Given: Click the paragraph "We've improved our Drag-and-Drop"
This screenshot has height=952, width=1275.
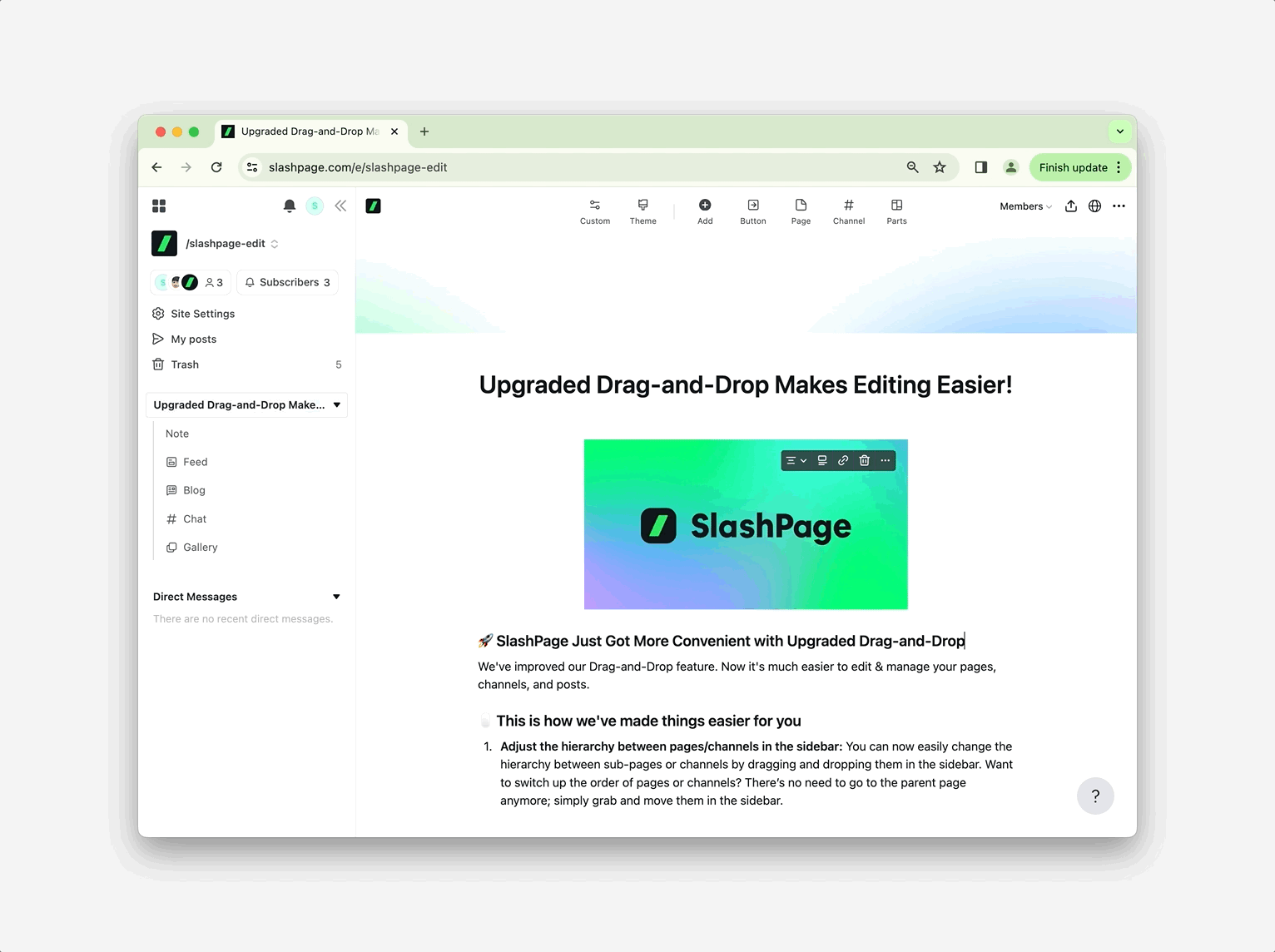Looking at the screenshot, I should pos(737,676).
